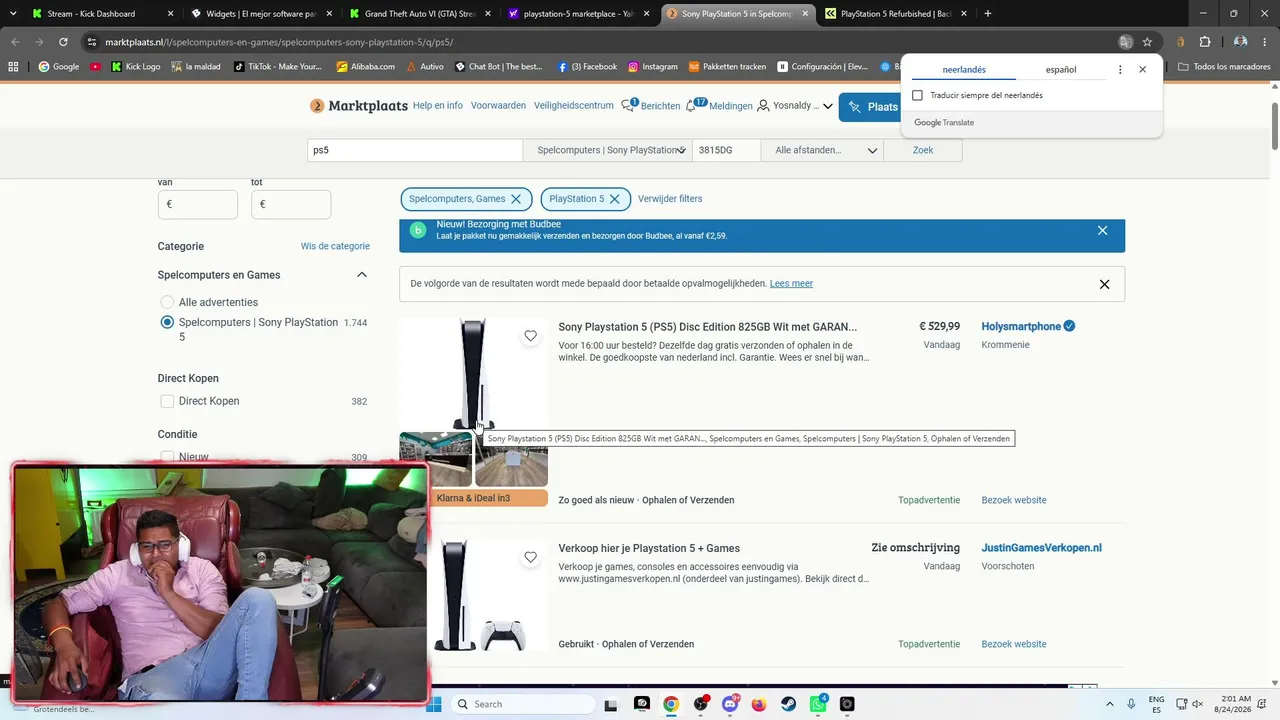The width and height of the screenshot is (1280, 720).
Task: Remove the PlayStation 5 filter chip
Action: click(615, 199)
